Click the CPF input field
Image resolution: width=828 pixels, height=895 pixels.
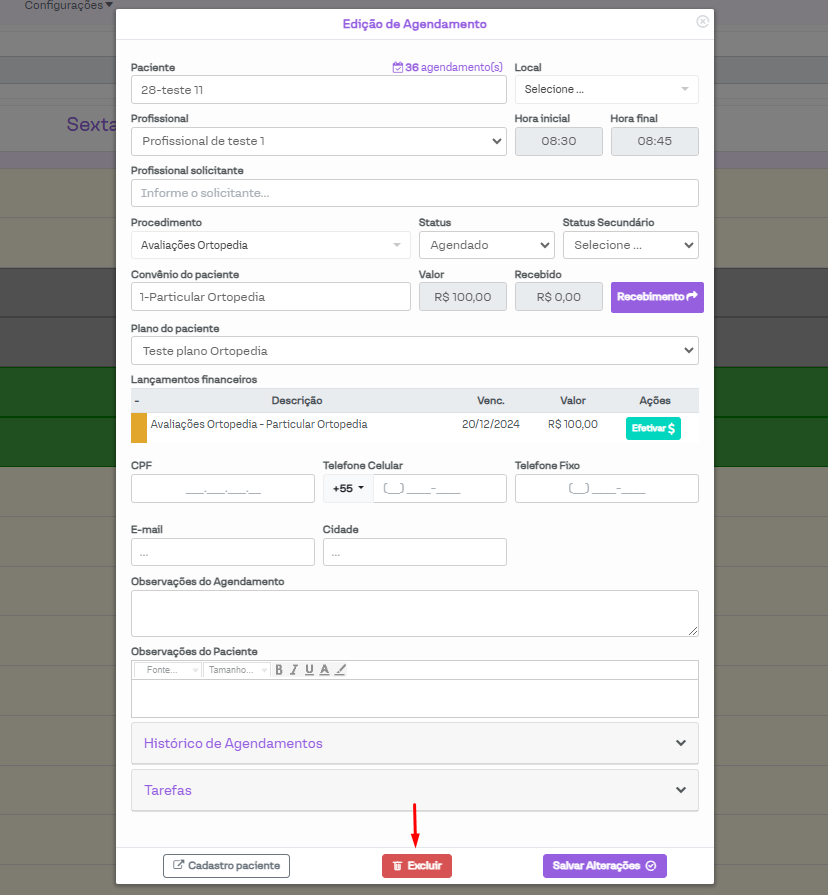point(222,489)
